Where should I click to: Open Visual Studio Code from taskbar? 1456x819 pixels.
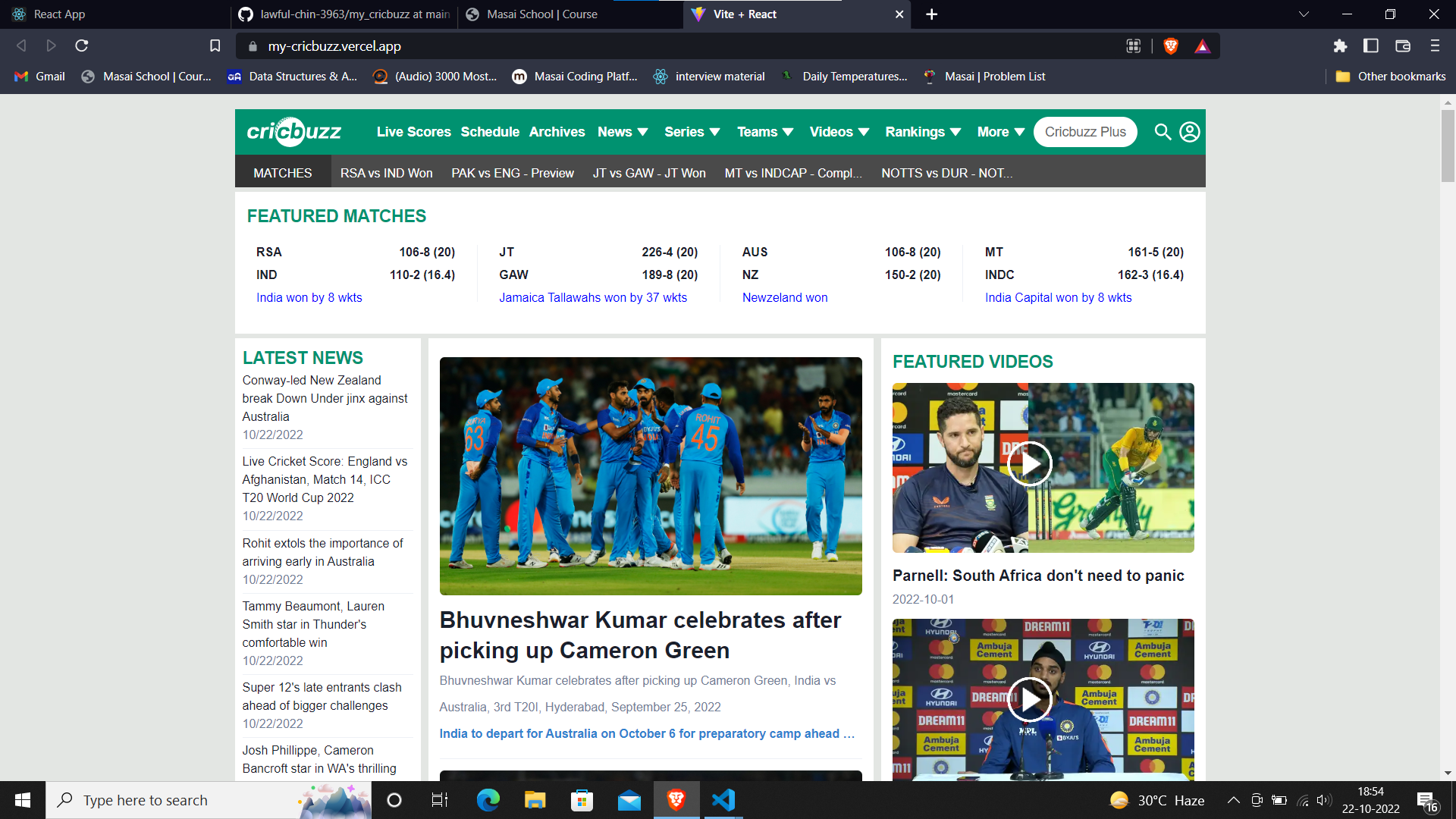[x=723, y=800]
